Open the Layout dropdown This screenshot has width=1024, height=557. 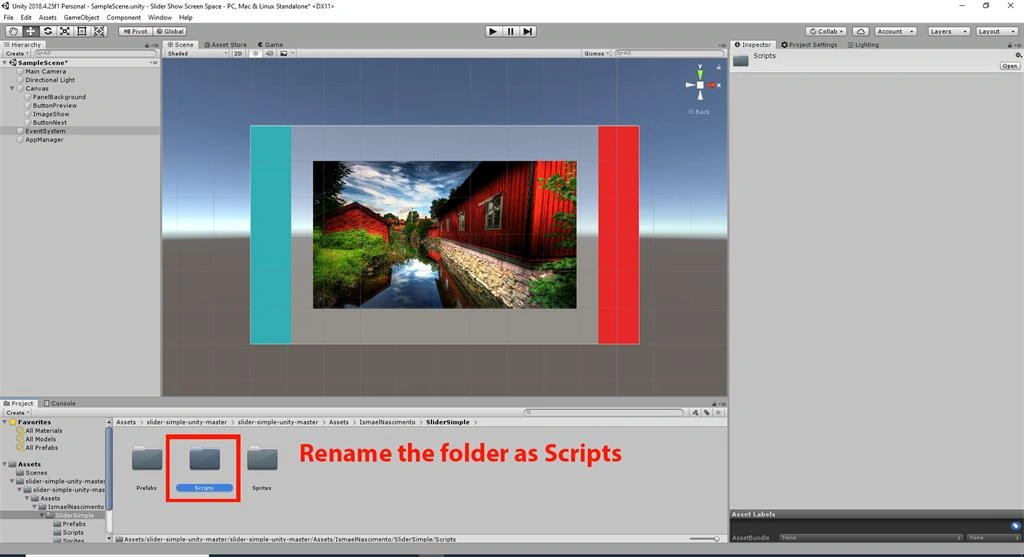997,31
